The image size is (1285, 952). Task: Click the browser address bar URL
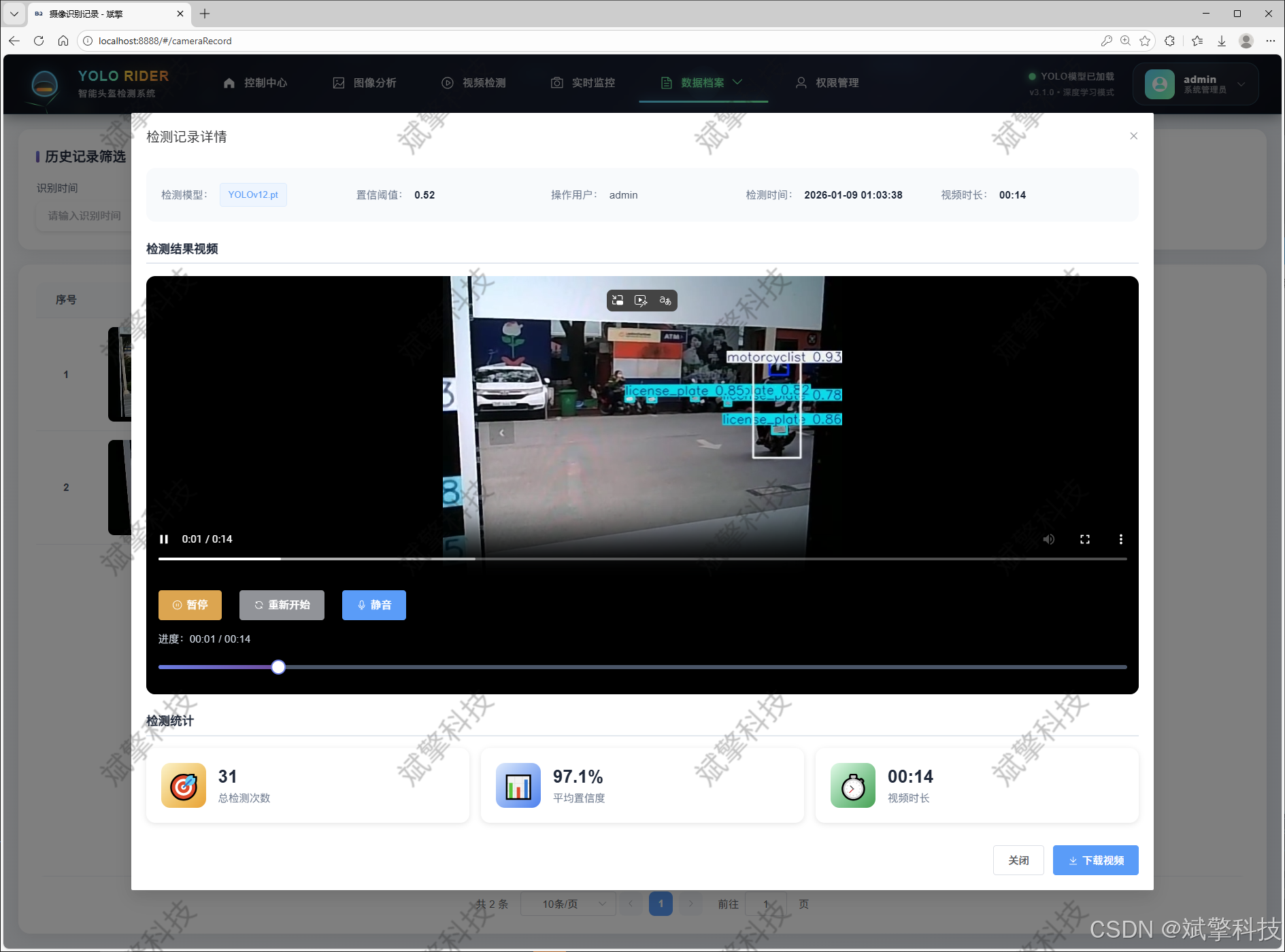(165, 41)
